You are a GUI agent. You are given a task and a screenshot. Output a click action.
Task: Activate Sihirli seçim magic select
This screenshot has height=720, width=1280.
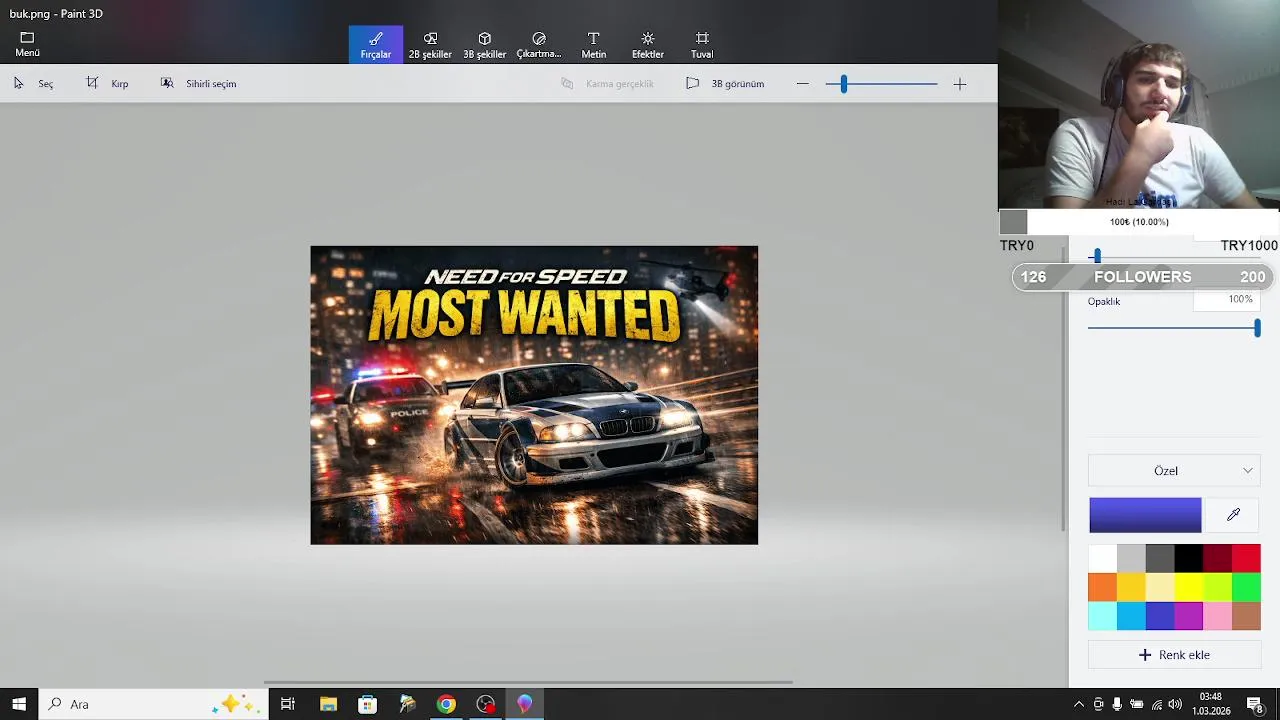tap(198, 84)
